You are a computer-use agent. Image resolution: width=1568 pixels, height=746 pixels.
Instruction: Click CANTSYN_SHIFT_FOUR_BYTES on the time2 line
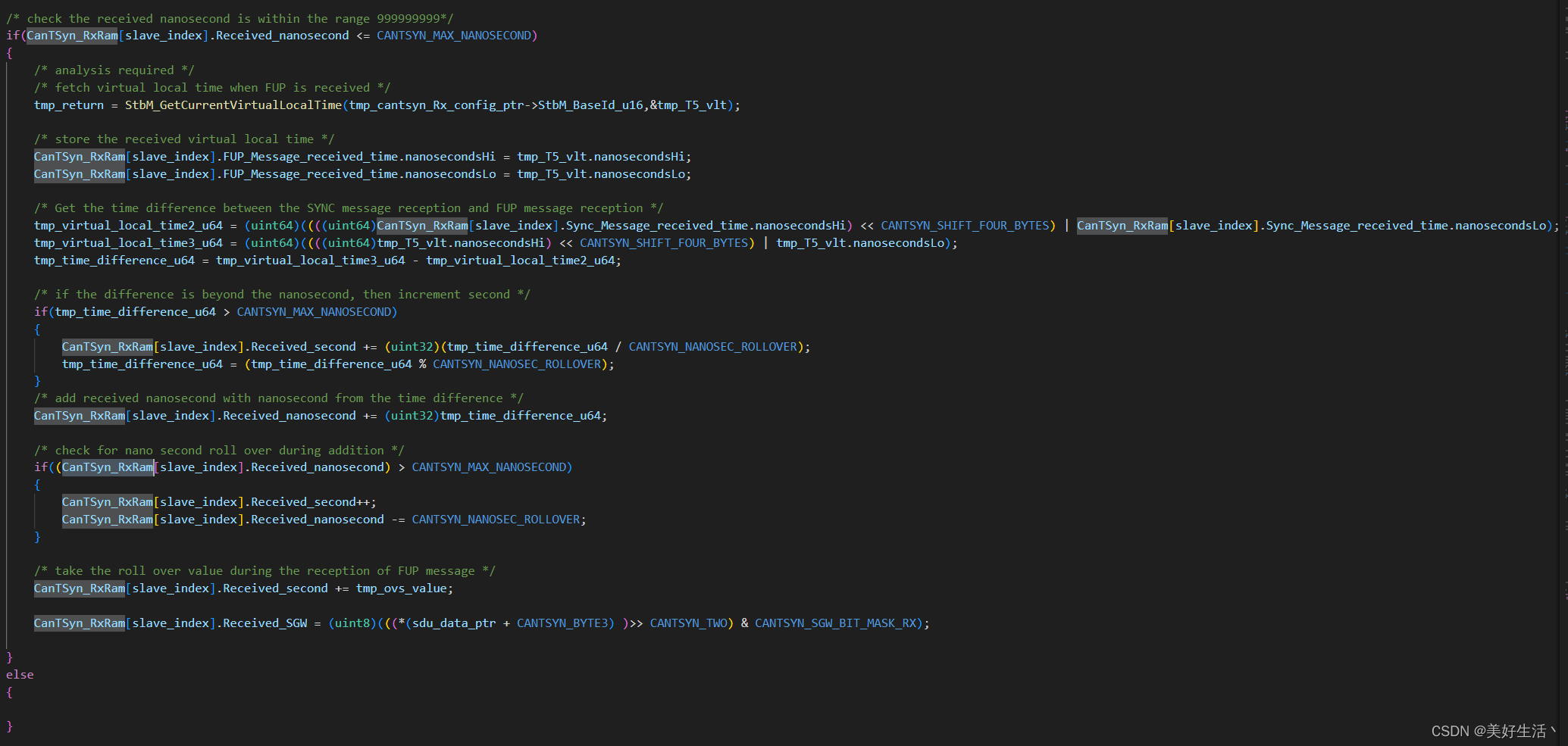[x=965, y=226]
